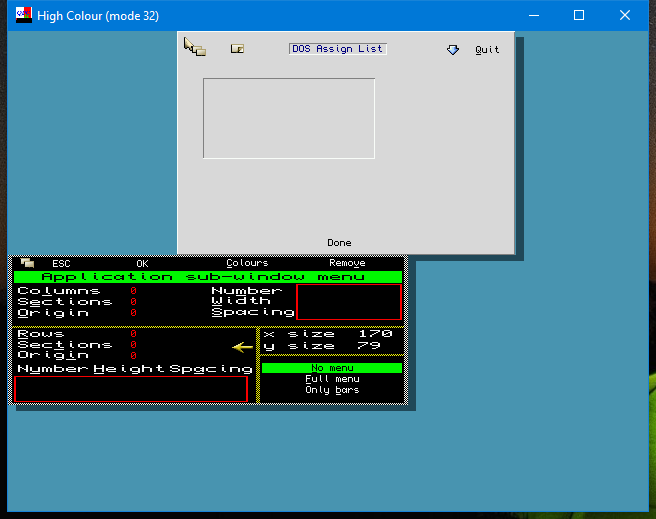This screenshot has width=656, height=519.
Task: Click the y size value 79
Action: [x=369, y=345]
